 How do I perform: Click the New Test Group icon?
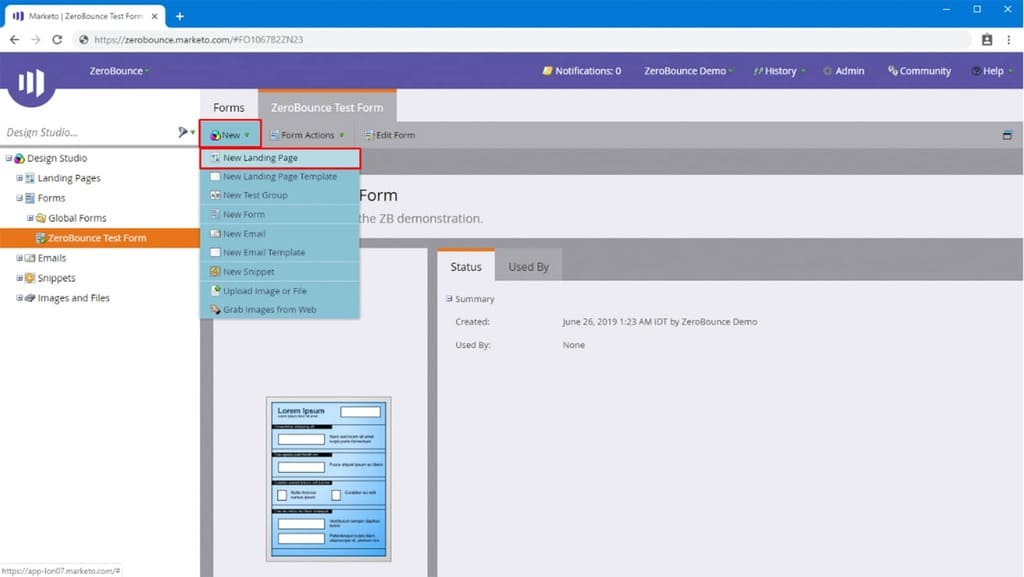[x=215, y=195]
